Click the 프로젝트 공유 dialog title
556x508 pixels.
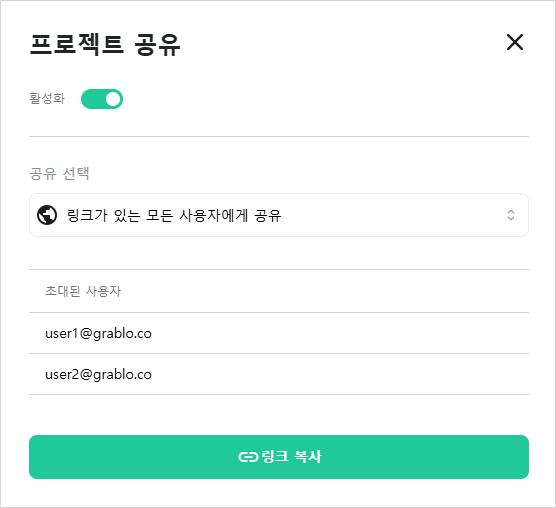pos(105,45)
